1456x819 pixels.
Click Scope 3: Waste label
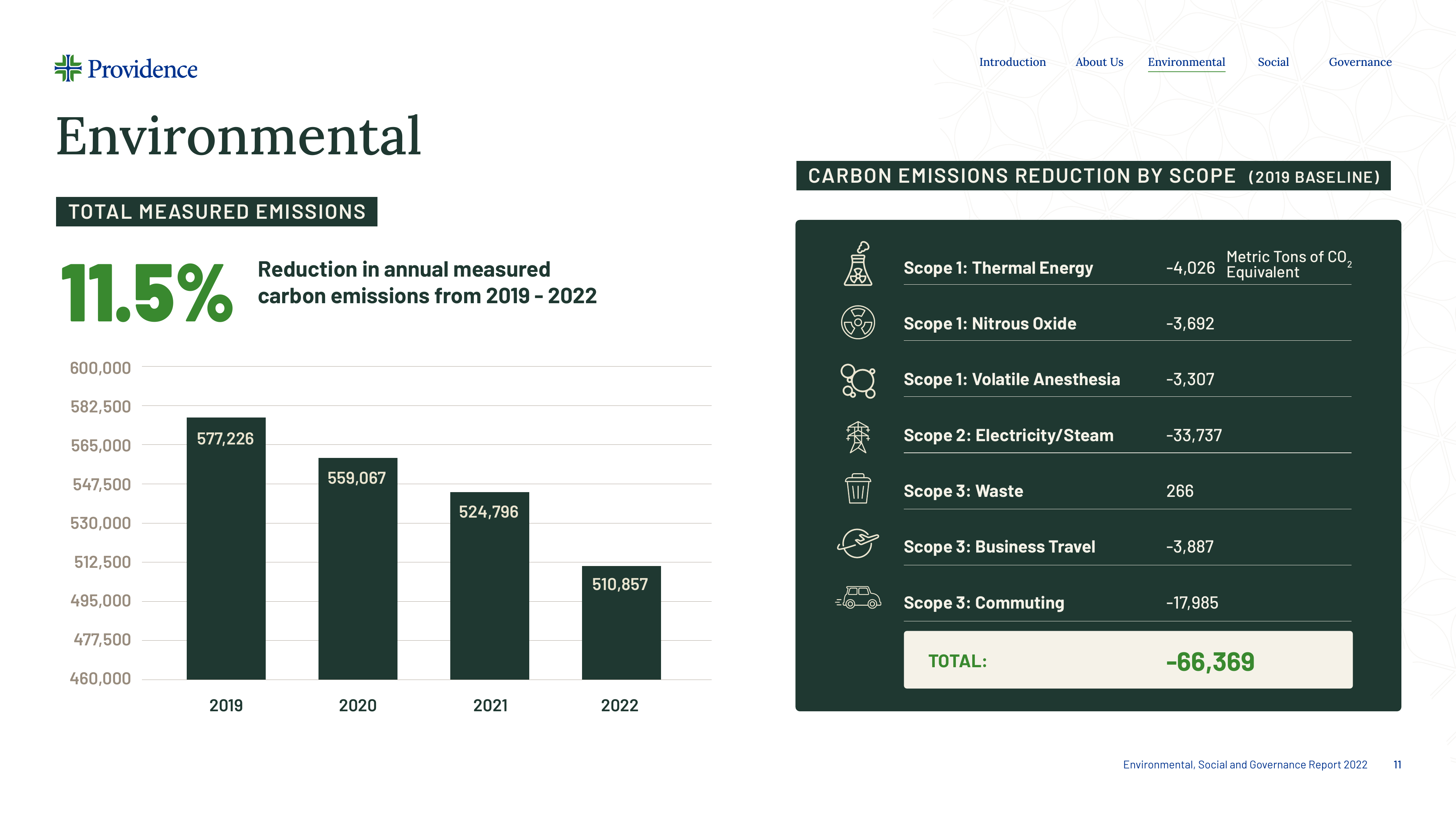point(963,491)
